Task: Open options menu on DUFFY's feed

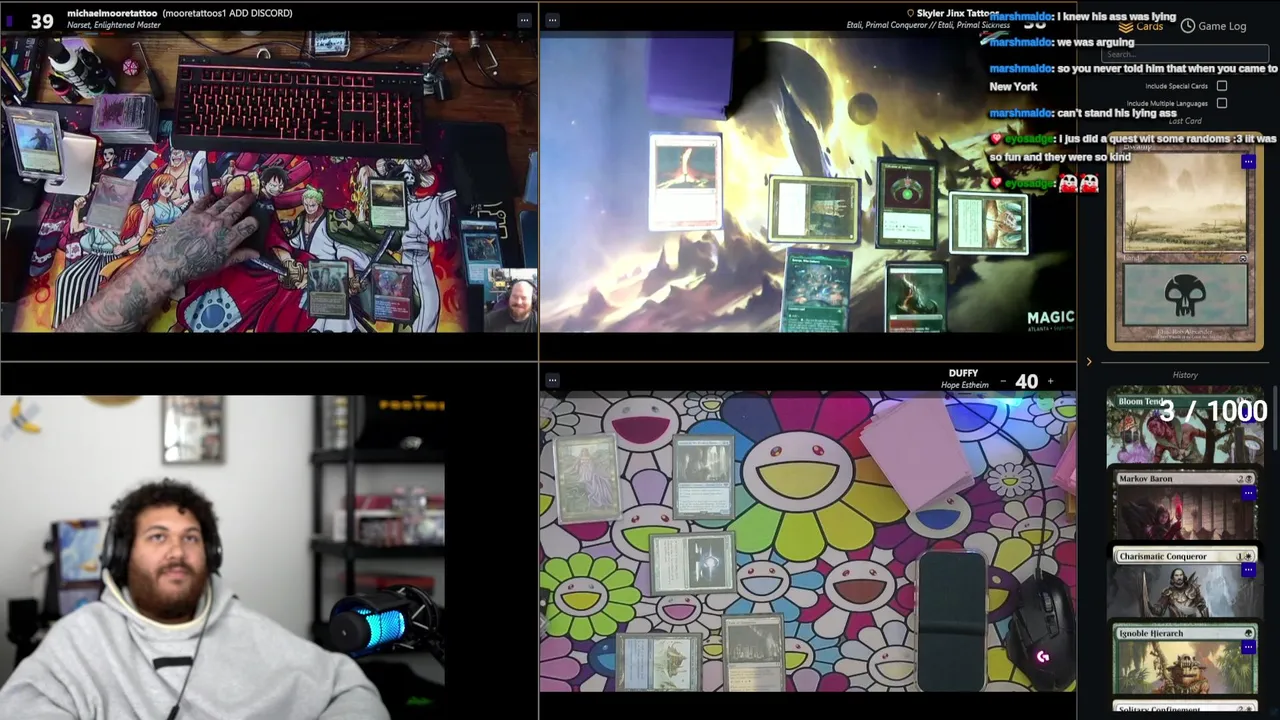Action: point(552,380)
